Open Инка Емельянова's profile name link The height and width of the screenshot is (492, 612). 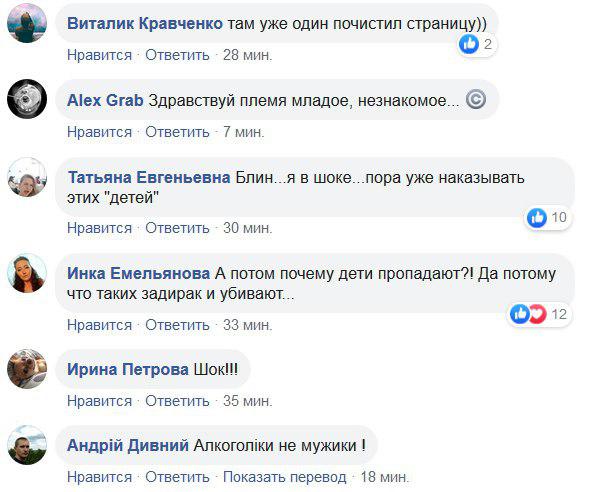[x=139, y=273]
